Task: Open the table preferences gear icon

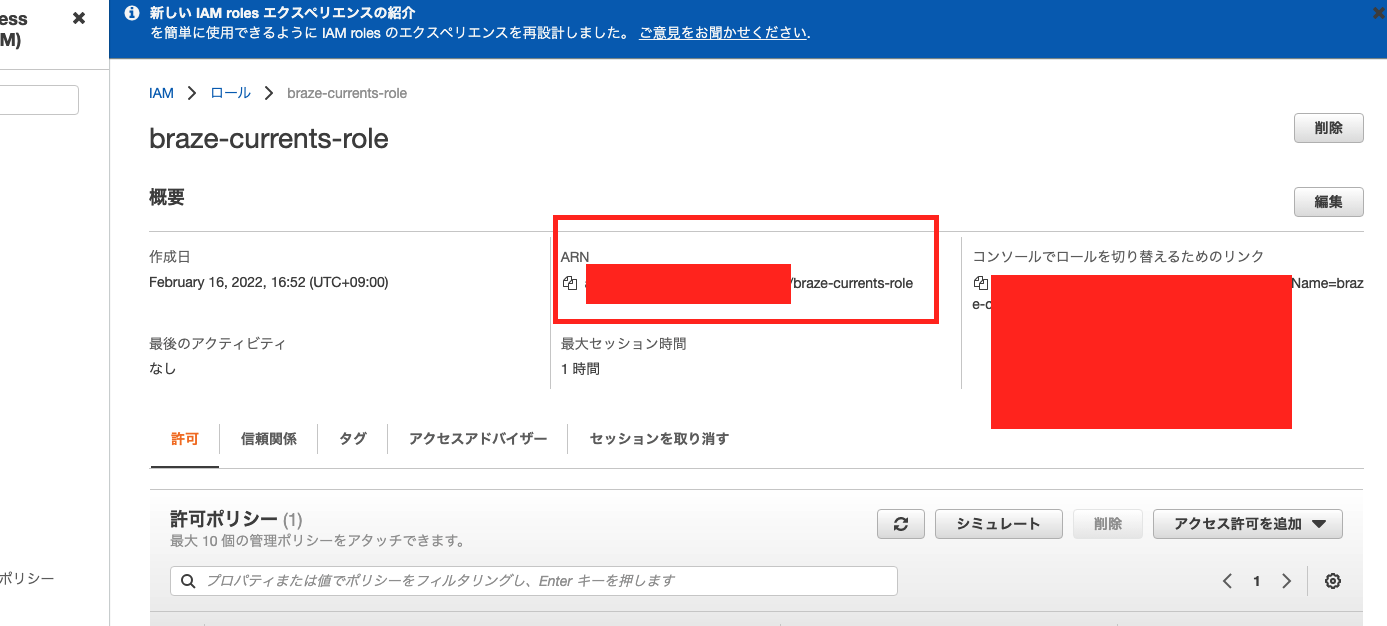Action: click(x=1333, y=581)
